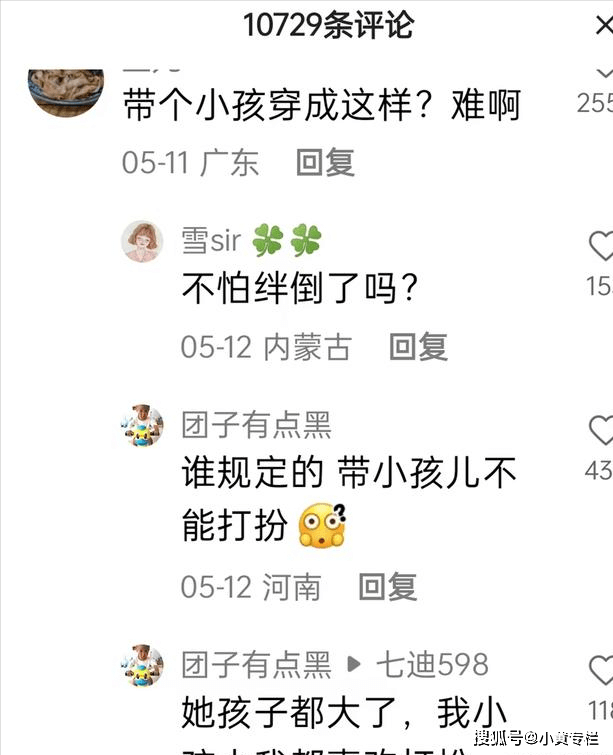Tap 回复 under the 05-12 内蒙古 comment

[418, 347]
